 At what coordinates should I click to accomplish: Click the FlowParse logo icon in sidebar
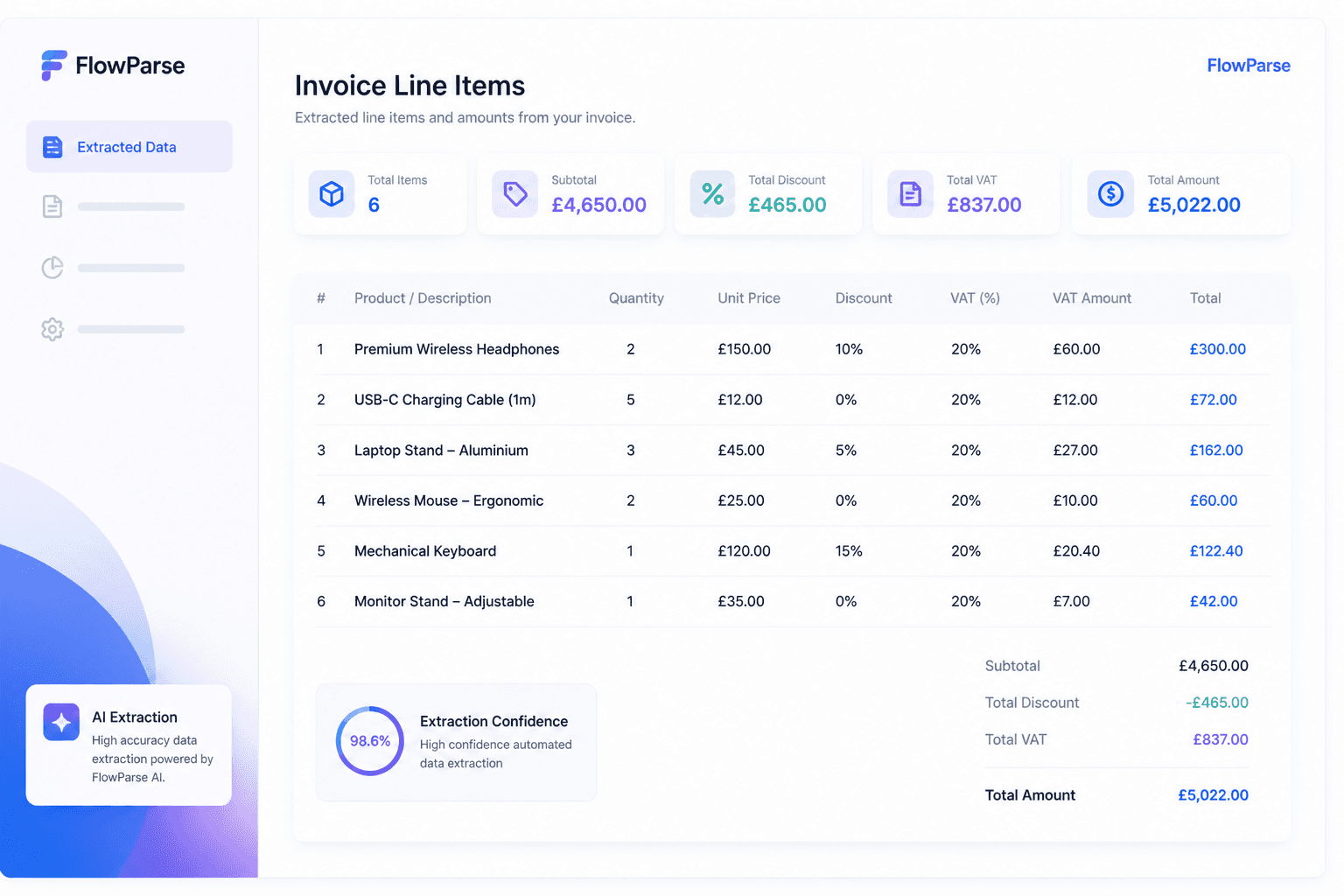pyautogui.click(x=53, y=66)
